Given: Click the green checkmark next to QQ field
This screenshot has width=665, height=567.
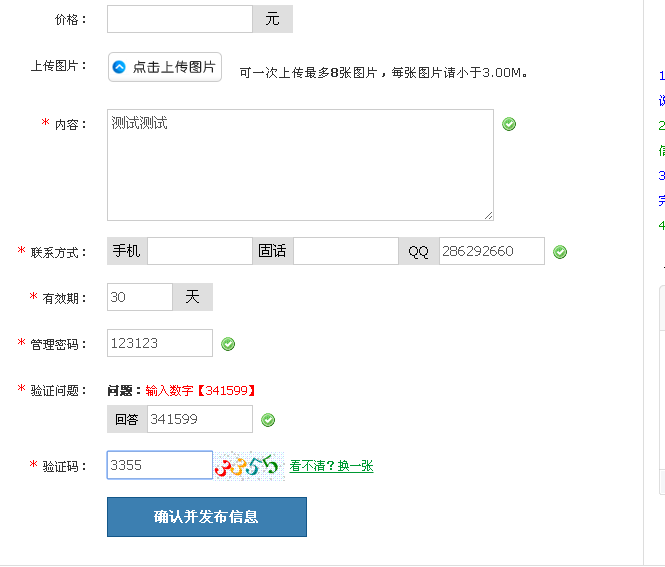Looking at the screenshot, I should coord(560,252).
